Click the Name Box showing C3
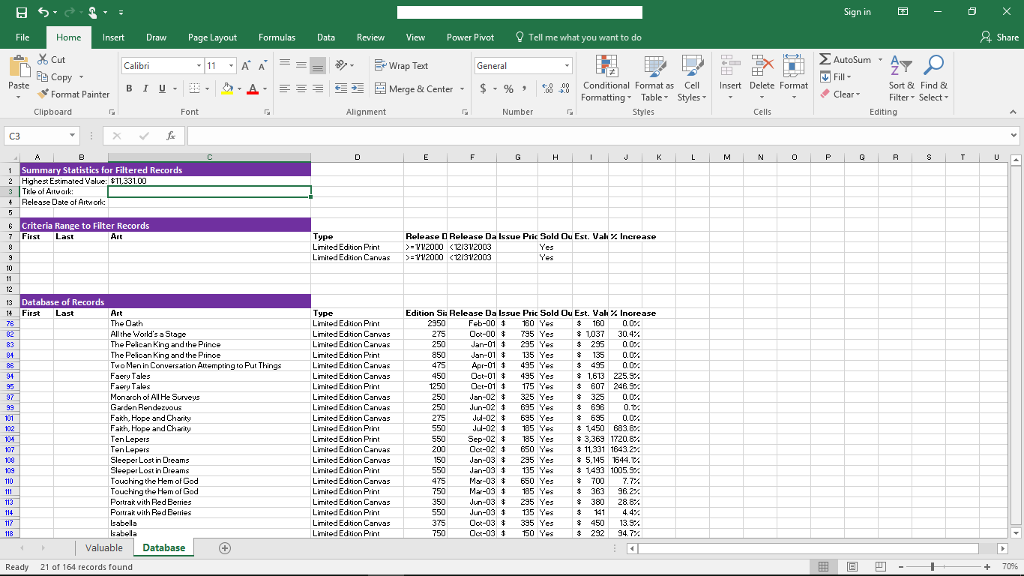The image size is (1024, 576). [x=40, y=133]
